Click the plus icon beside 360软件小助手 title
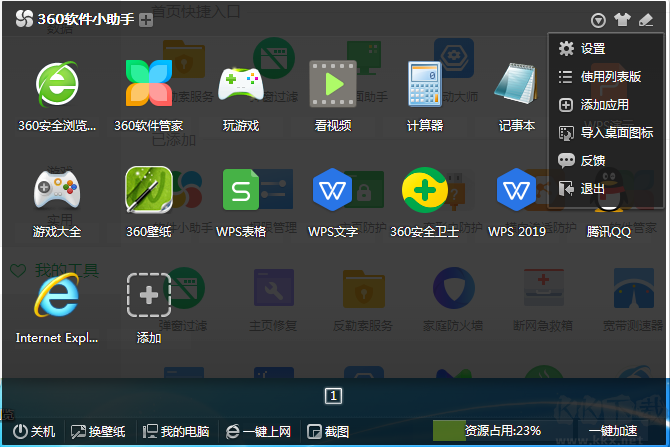Viewport: 670px width, 447px height. 146,20
